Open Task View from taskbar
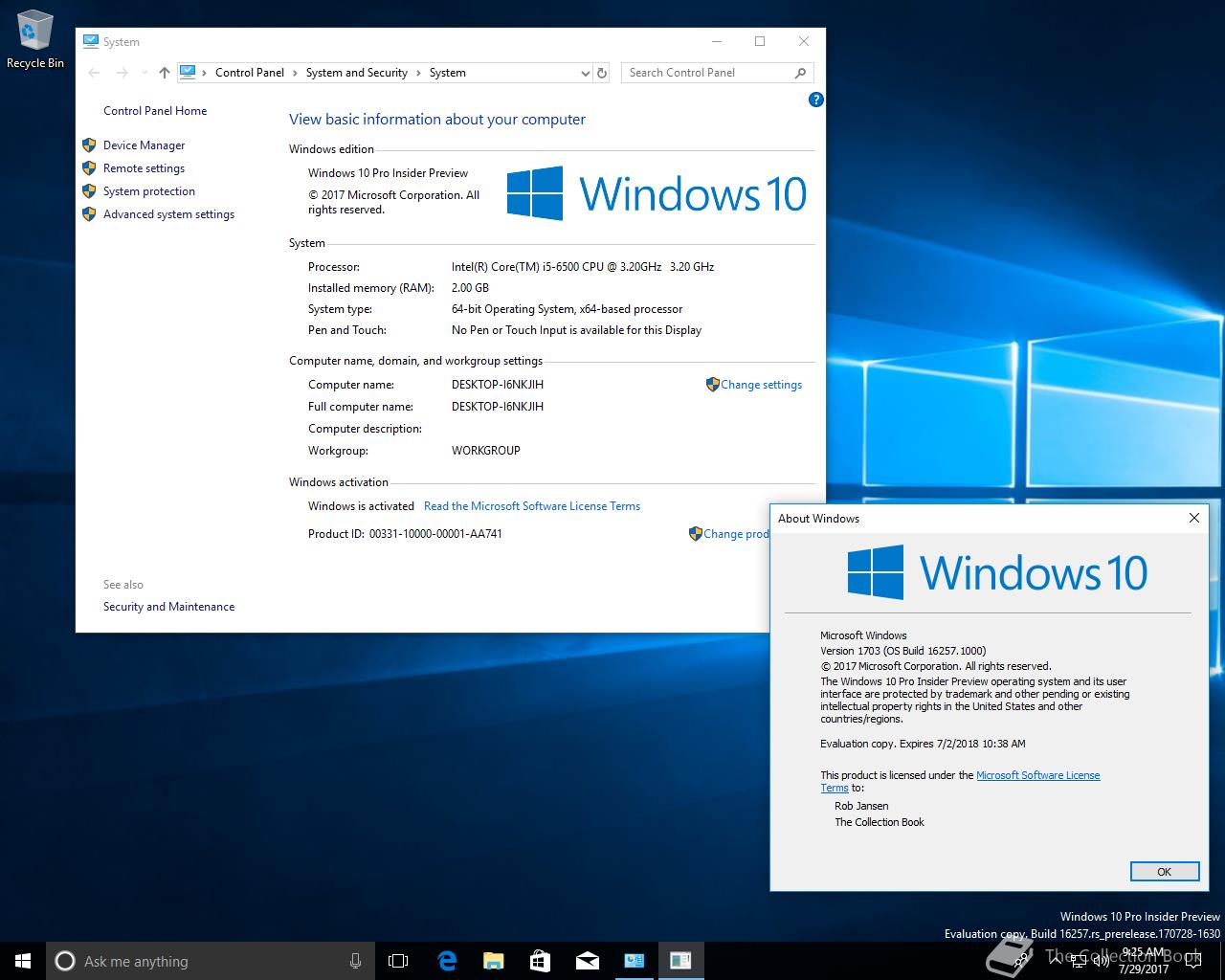The width and height of the screenshot is (1225, 980). (398, 961)
